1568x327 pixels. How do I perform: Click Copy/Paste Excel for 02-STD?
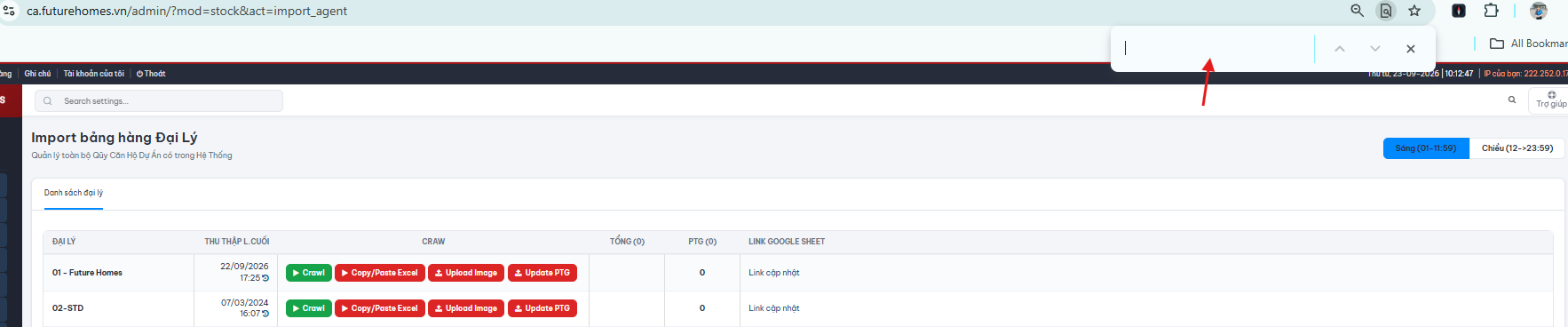pos(380,308)
